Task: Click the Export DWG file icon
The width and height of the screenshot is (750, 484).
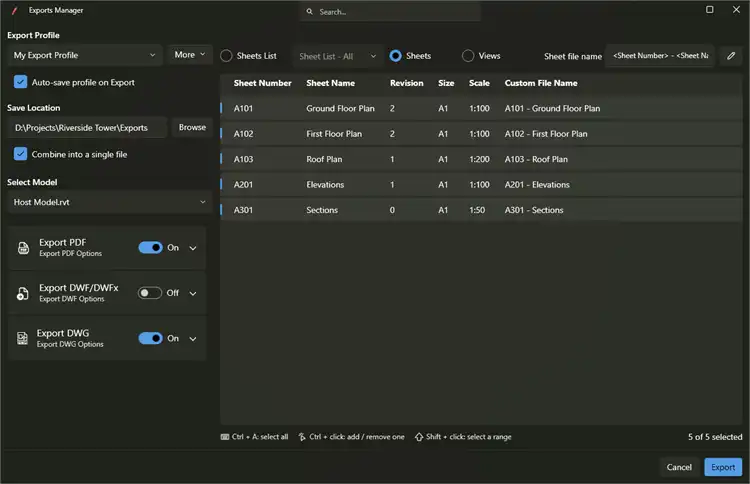Action: click(22, 338)
